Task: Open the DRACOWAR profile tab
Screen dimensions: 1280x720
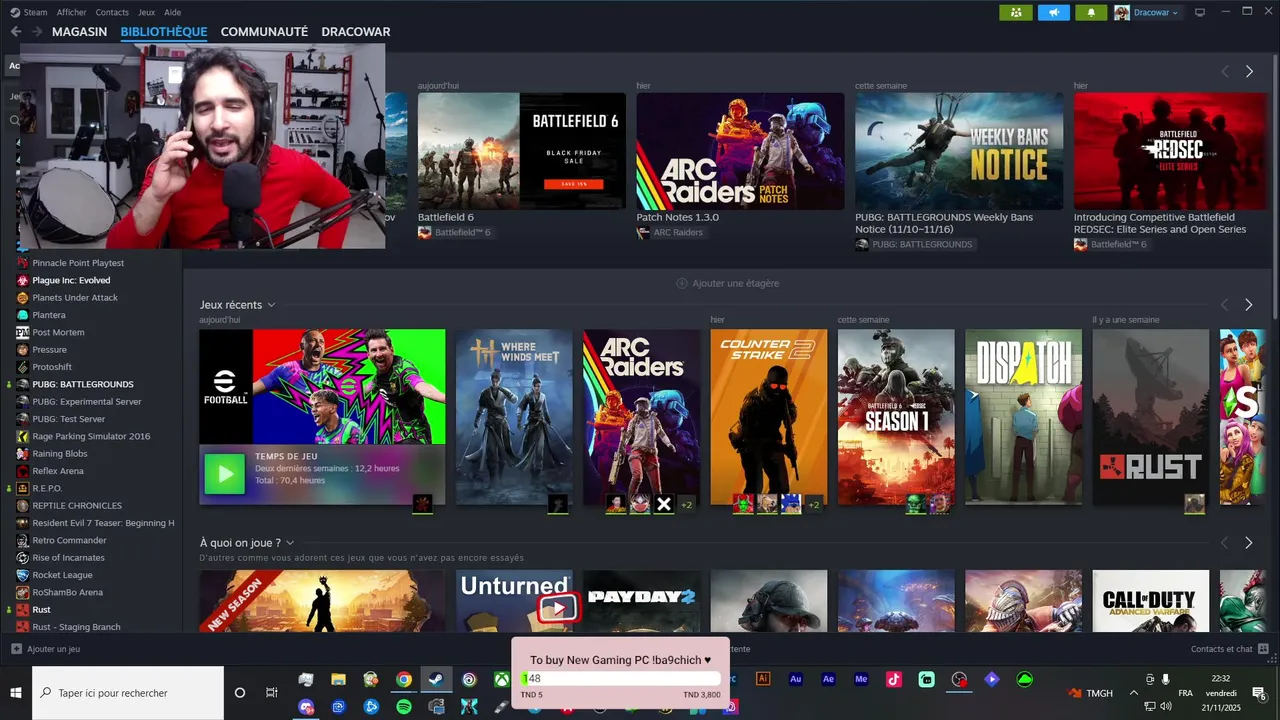Action: pos(356,31)
